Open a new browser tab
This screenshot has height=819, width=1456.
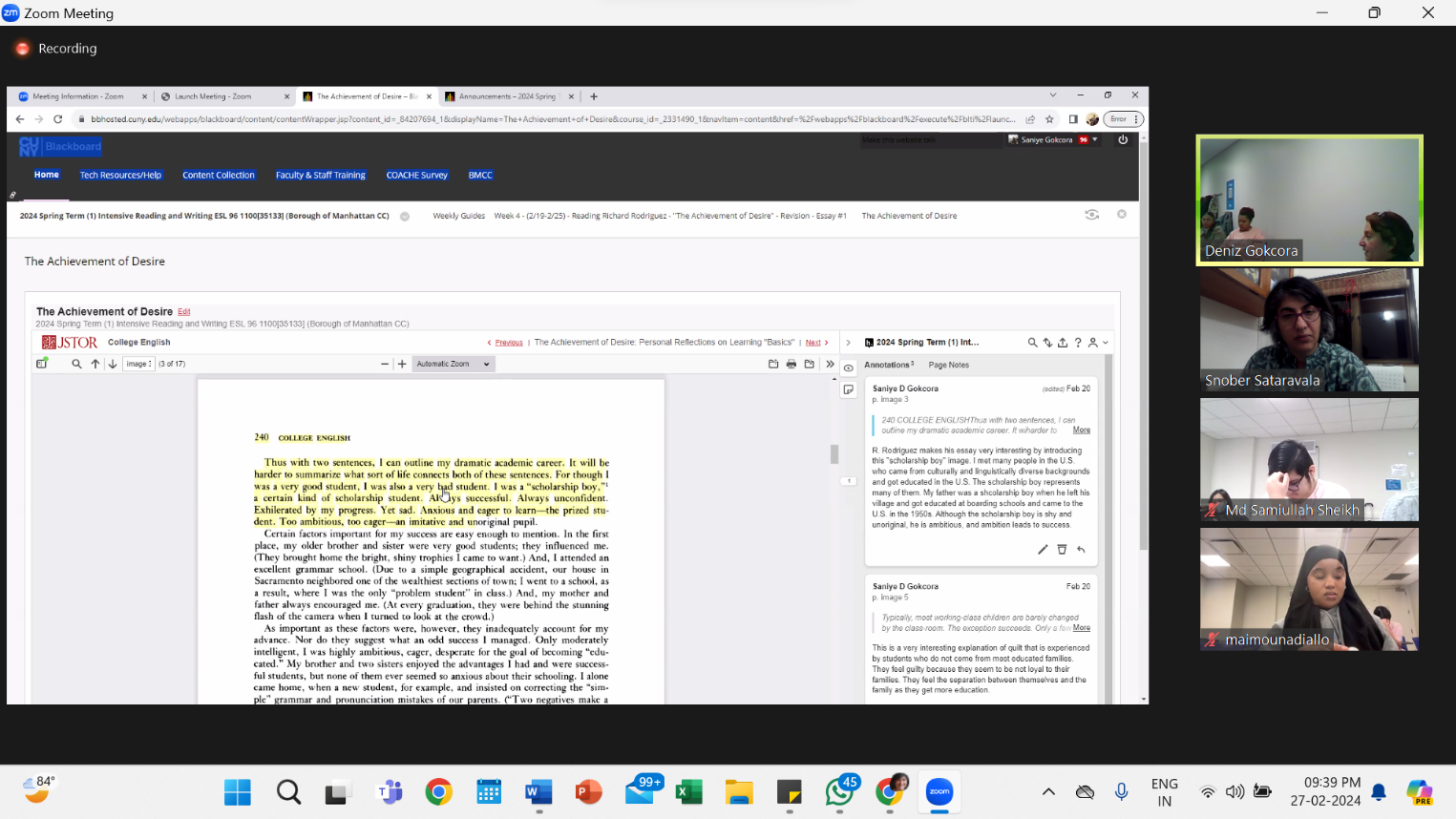point(594,96)
